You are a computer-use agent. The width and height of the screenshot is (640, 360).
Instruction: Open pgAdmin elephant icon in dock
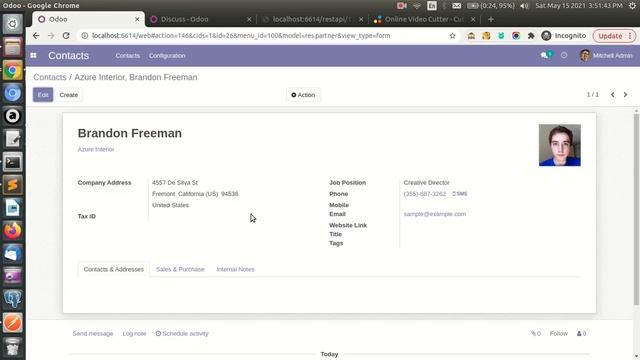13,299
